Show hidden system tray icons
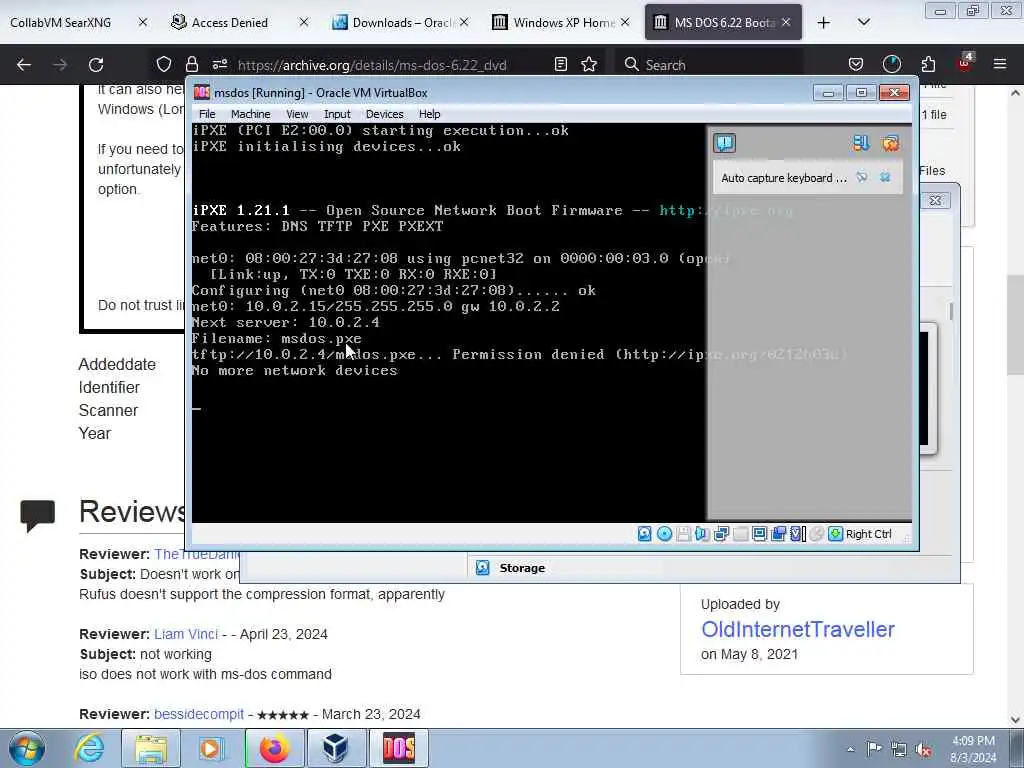1024x768 pixels. [x=850, y=749]
